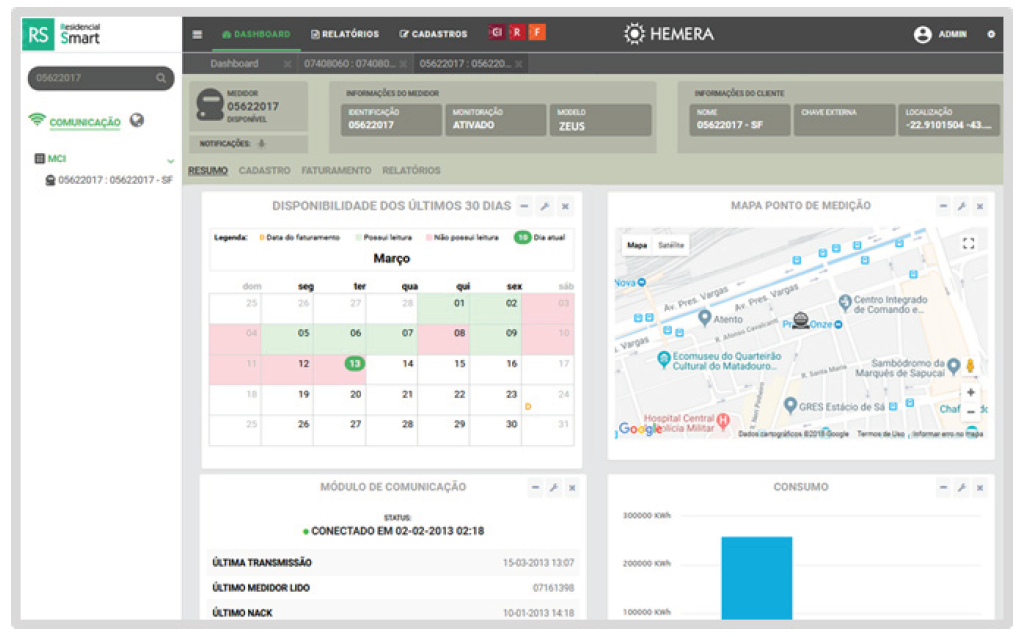Collapse the Módulo de Comunicação panel
This screenshot has width=1021, height=637.
(535, 488)
